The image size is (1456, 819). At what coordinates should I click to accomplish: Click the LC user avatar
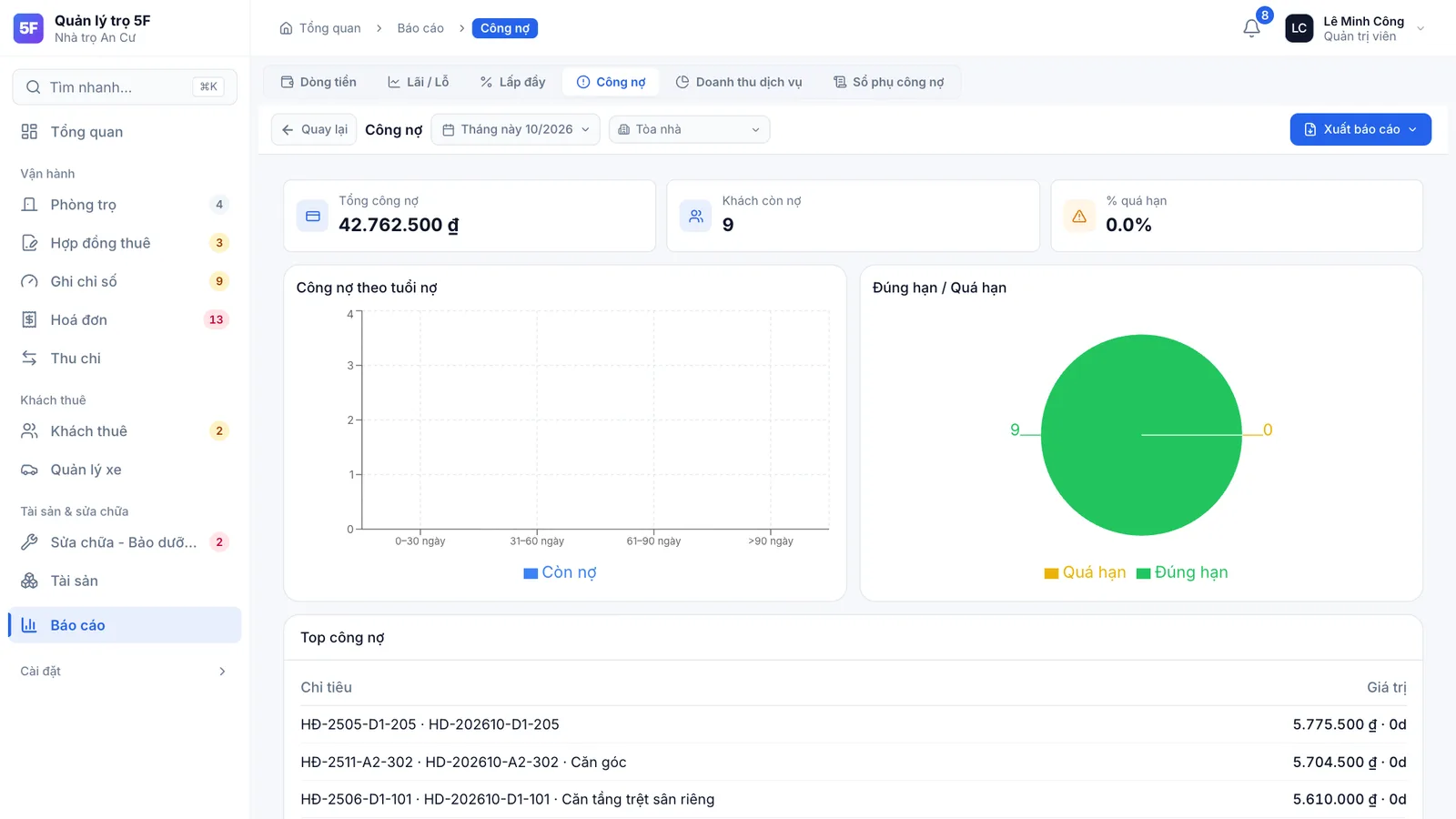pos(1299,28)
